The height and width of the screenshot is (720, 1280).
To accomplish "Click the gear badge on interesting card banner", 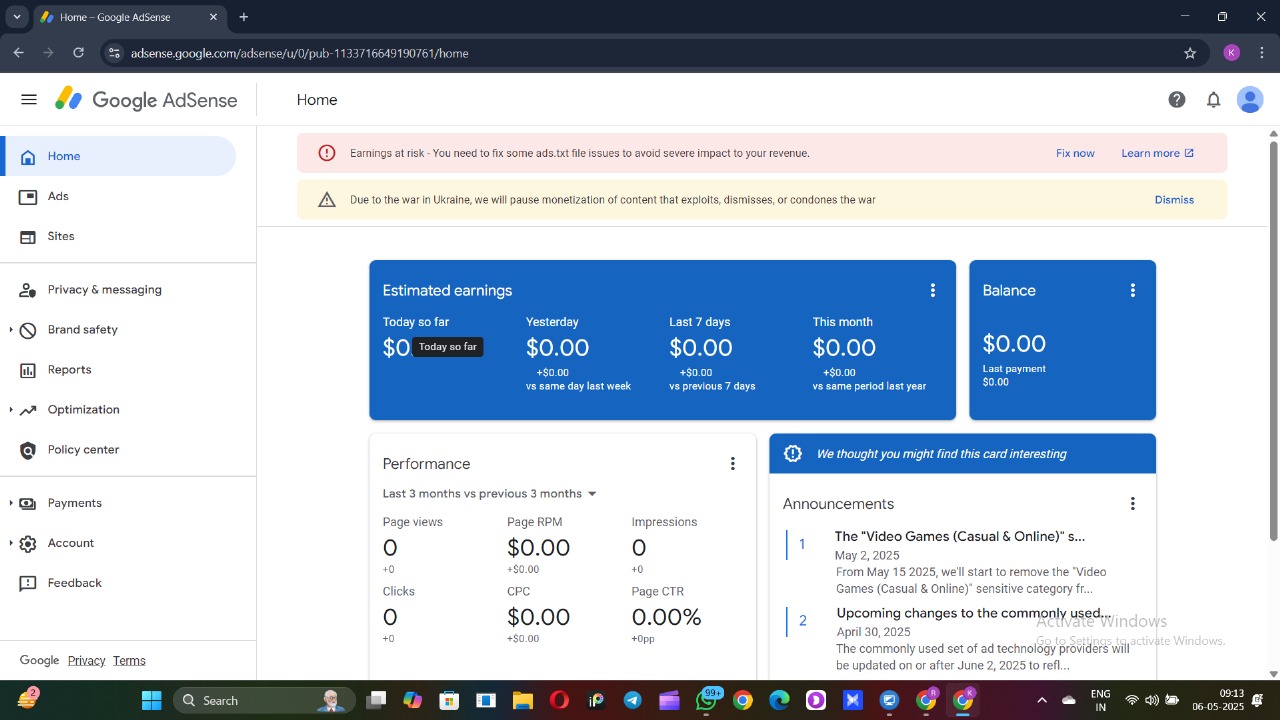I will [x=793, y=454].
